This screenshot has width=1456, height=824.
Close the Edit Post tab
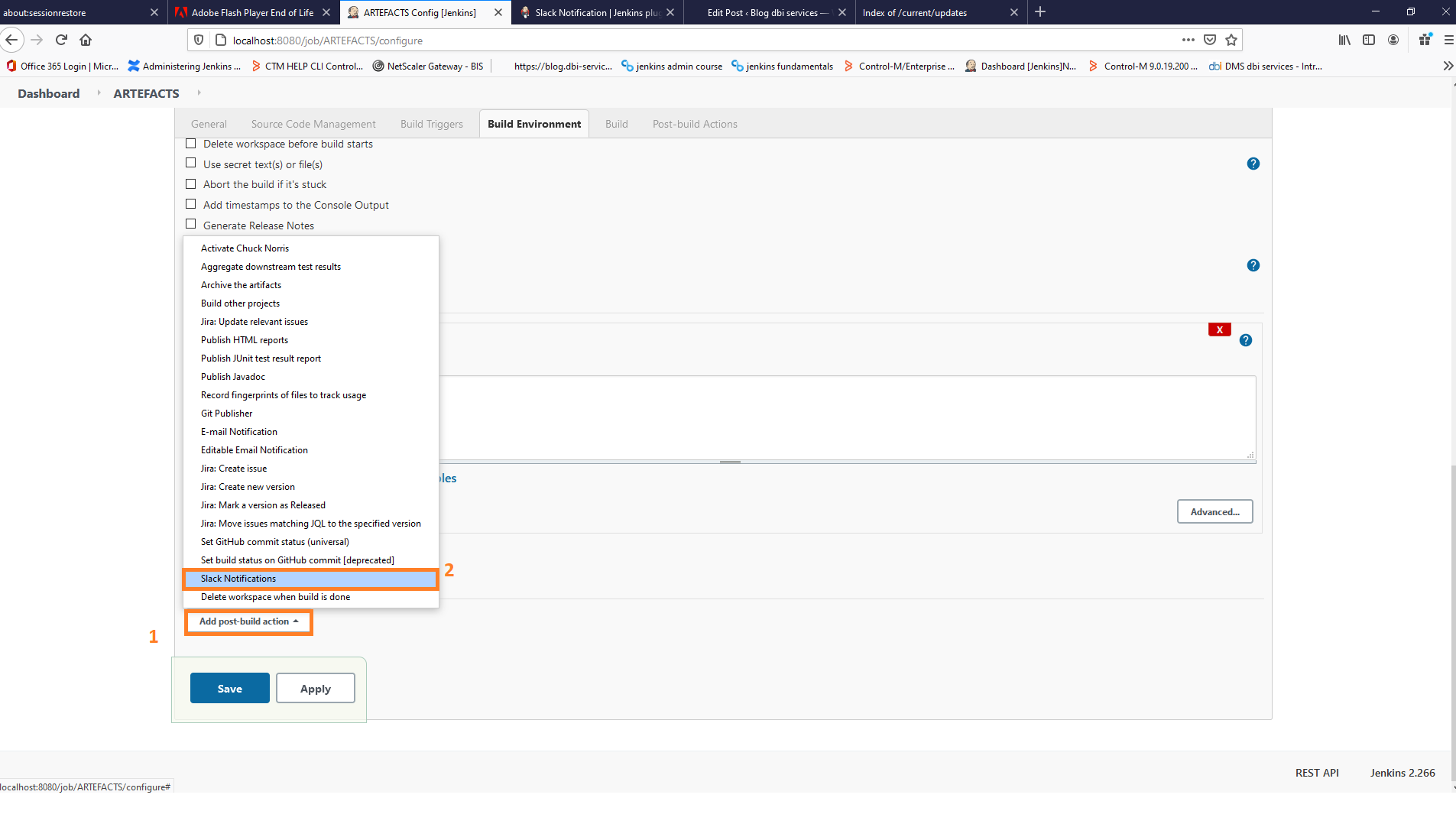(x=842, y=12)
